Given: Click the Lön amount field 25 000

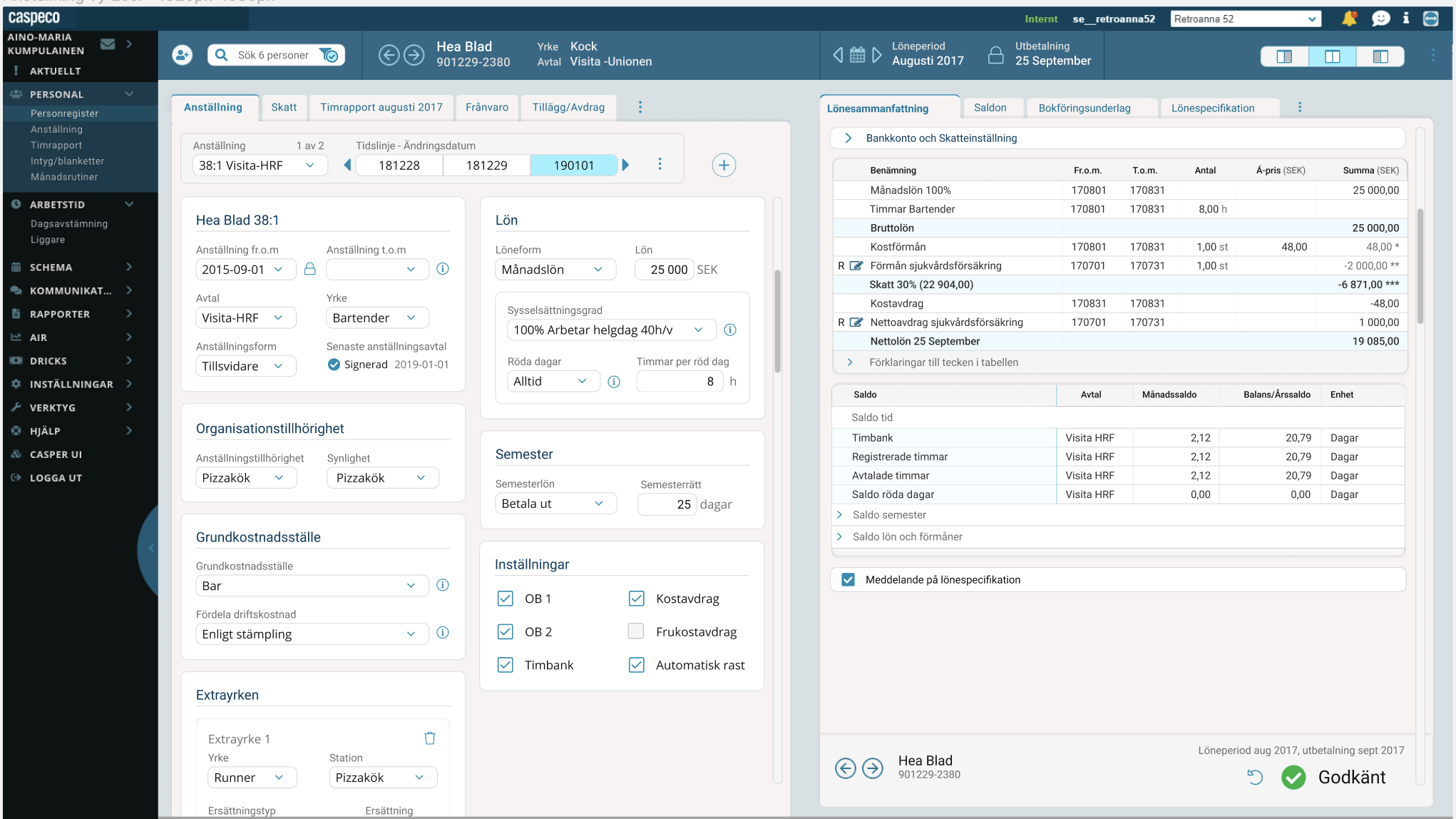Looking at the screenshot, I should point(665,269).
